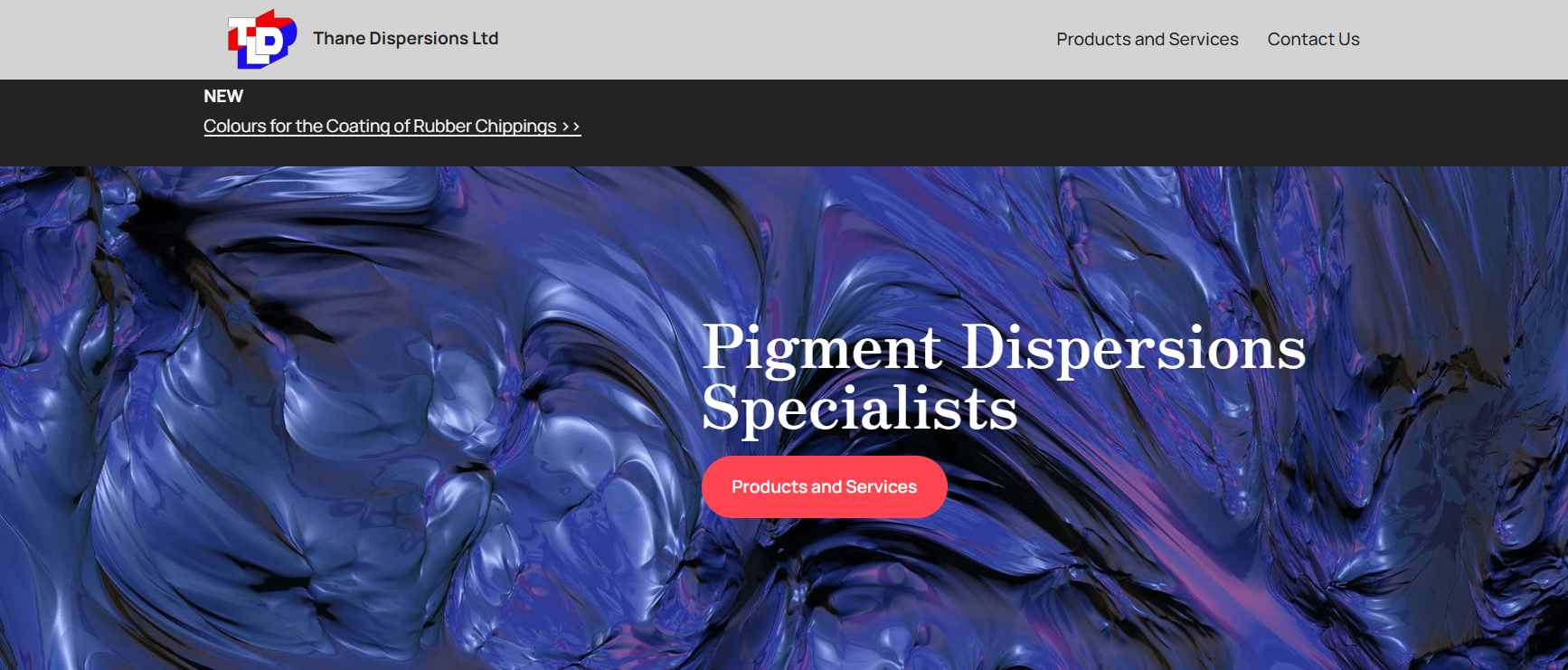Click the double chevron arrows after Chippings
Screen dimensions: 1568x670
pyautogui.click(x=571, y=127)
